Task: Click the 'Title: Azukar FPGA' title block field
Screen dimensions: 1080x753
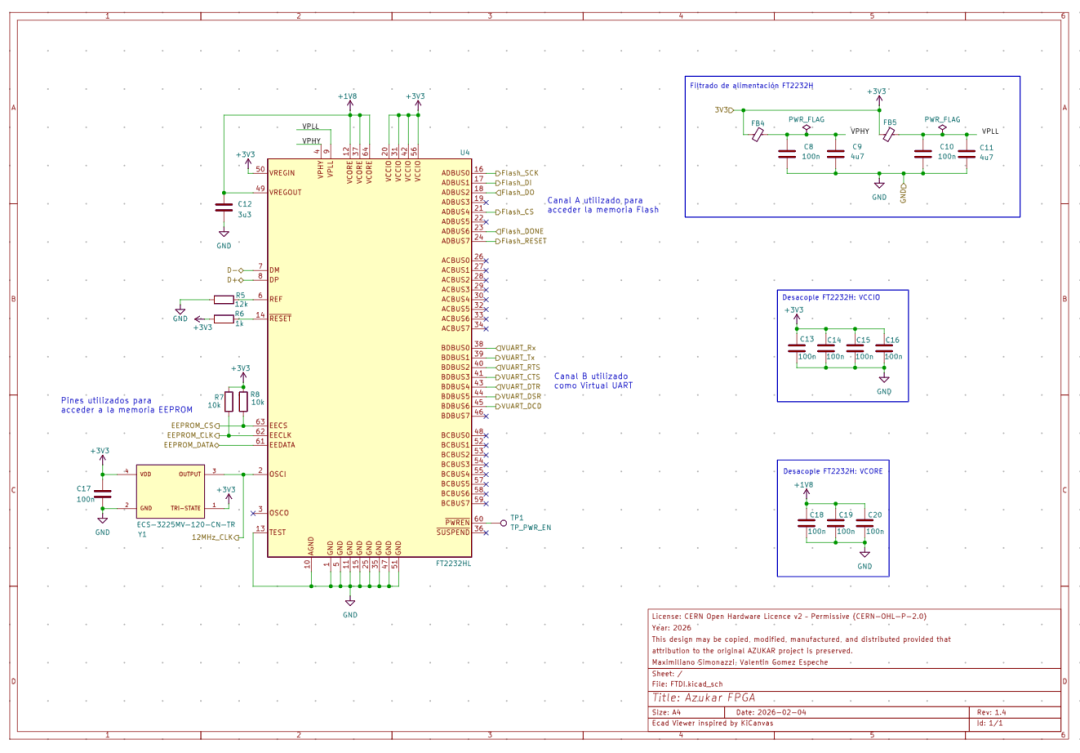Action: click(x=703, y=698)
